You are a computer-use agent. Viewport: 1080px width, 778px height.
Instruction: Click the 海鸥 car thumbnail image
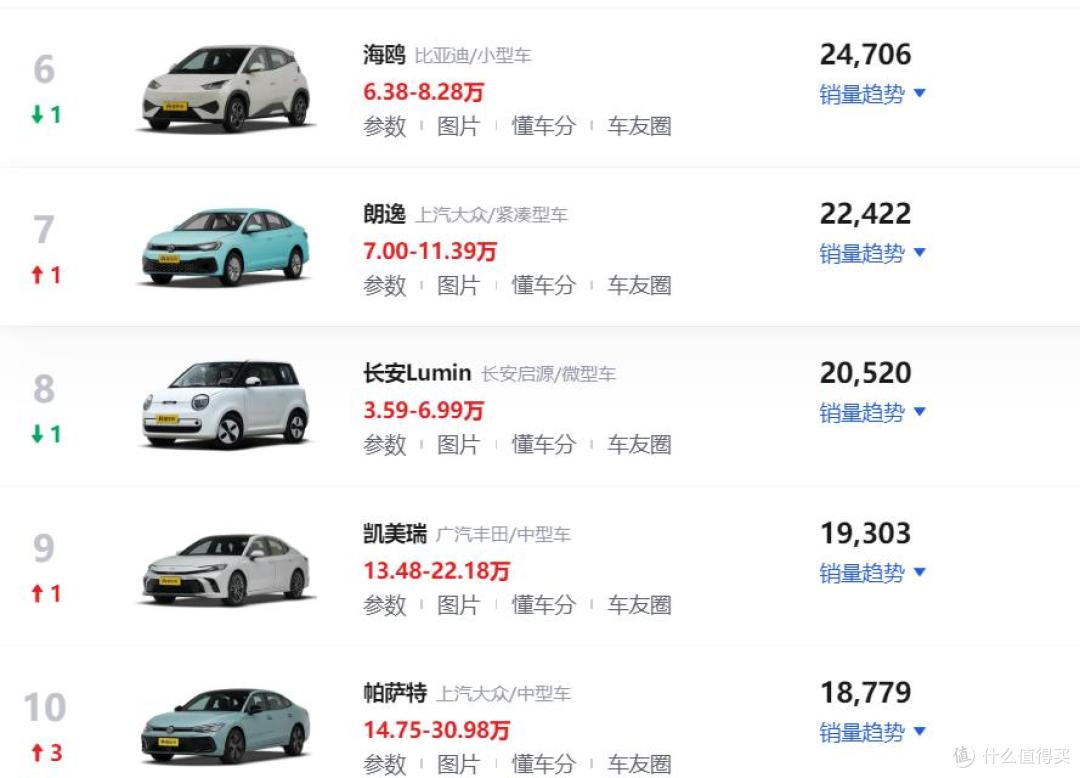[x=226, y=87]
